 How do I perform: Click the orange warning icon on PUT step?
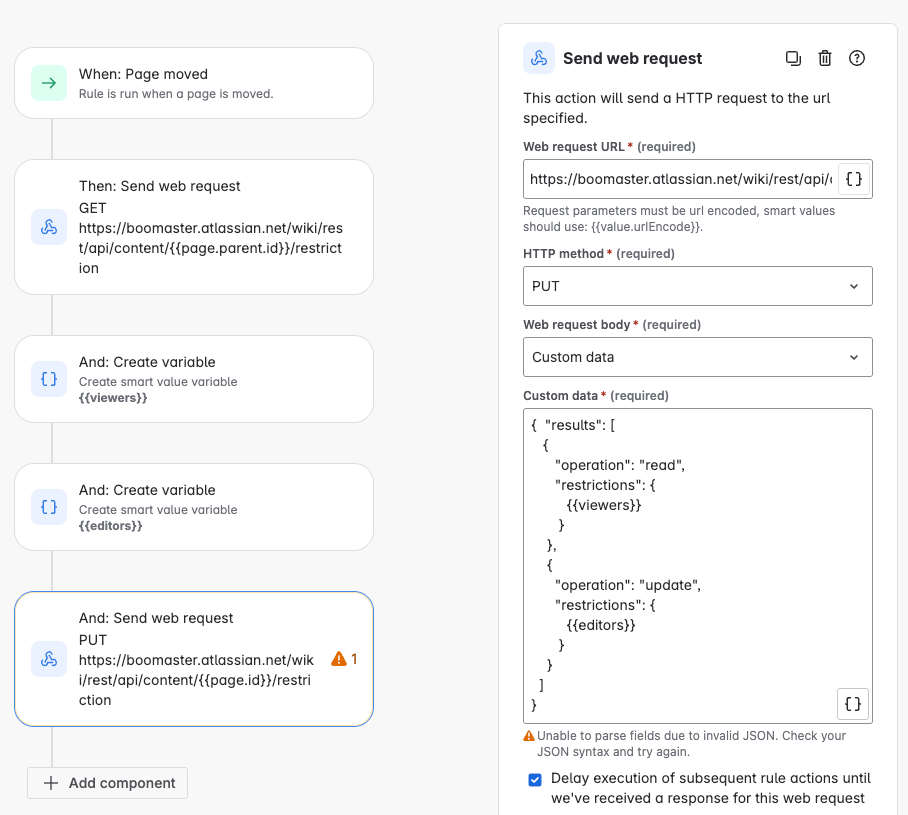[339, 659]
